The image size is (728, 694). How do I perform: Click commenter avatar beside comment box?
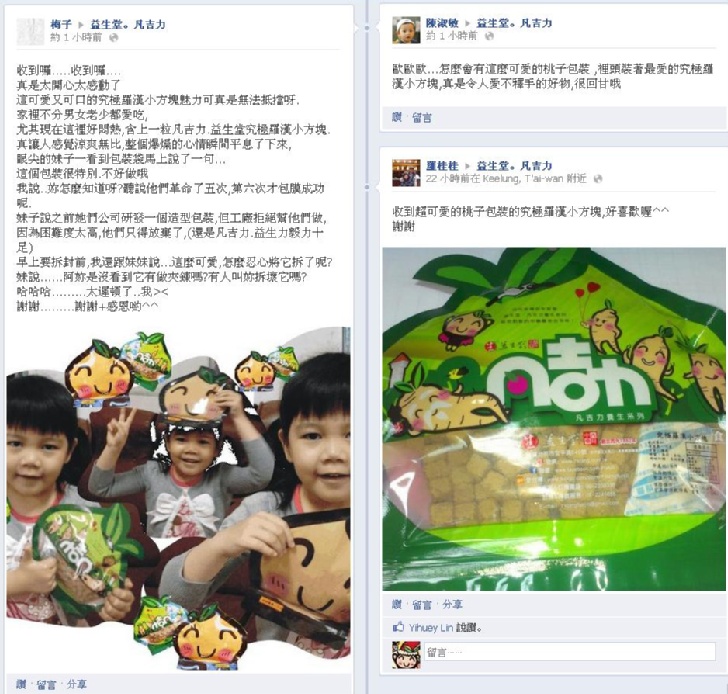(406, 655)
